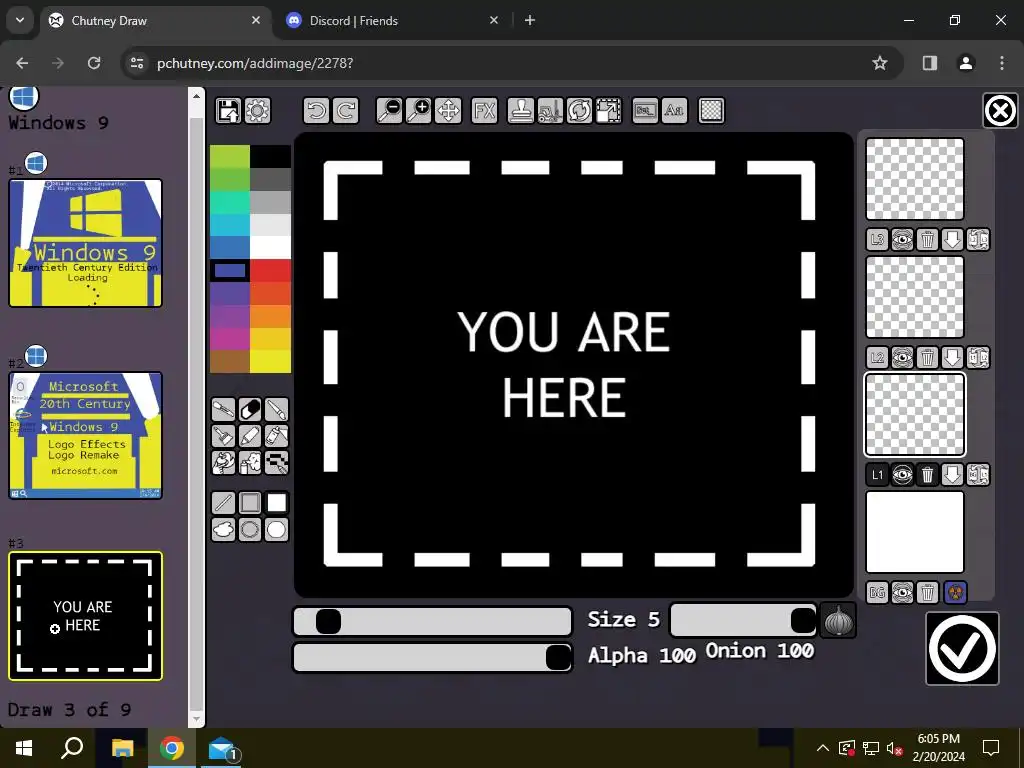Click the circular arrows rotate icon
Image resolution: width=1024 pixels, height=768 pixels.
click(x=579, y=110)
